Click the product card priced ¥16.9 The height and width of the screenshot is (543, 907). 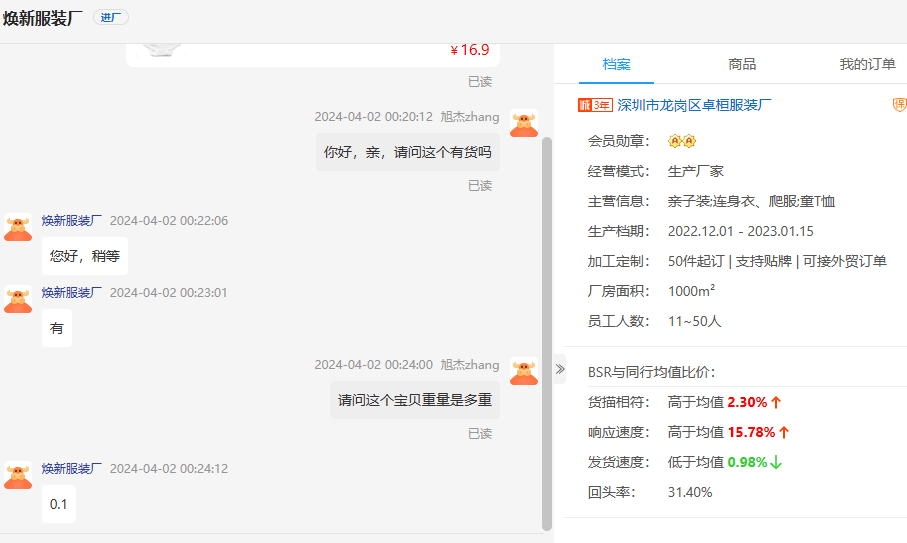point(312,52)
